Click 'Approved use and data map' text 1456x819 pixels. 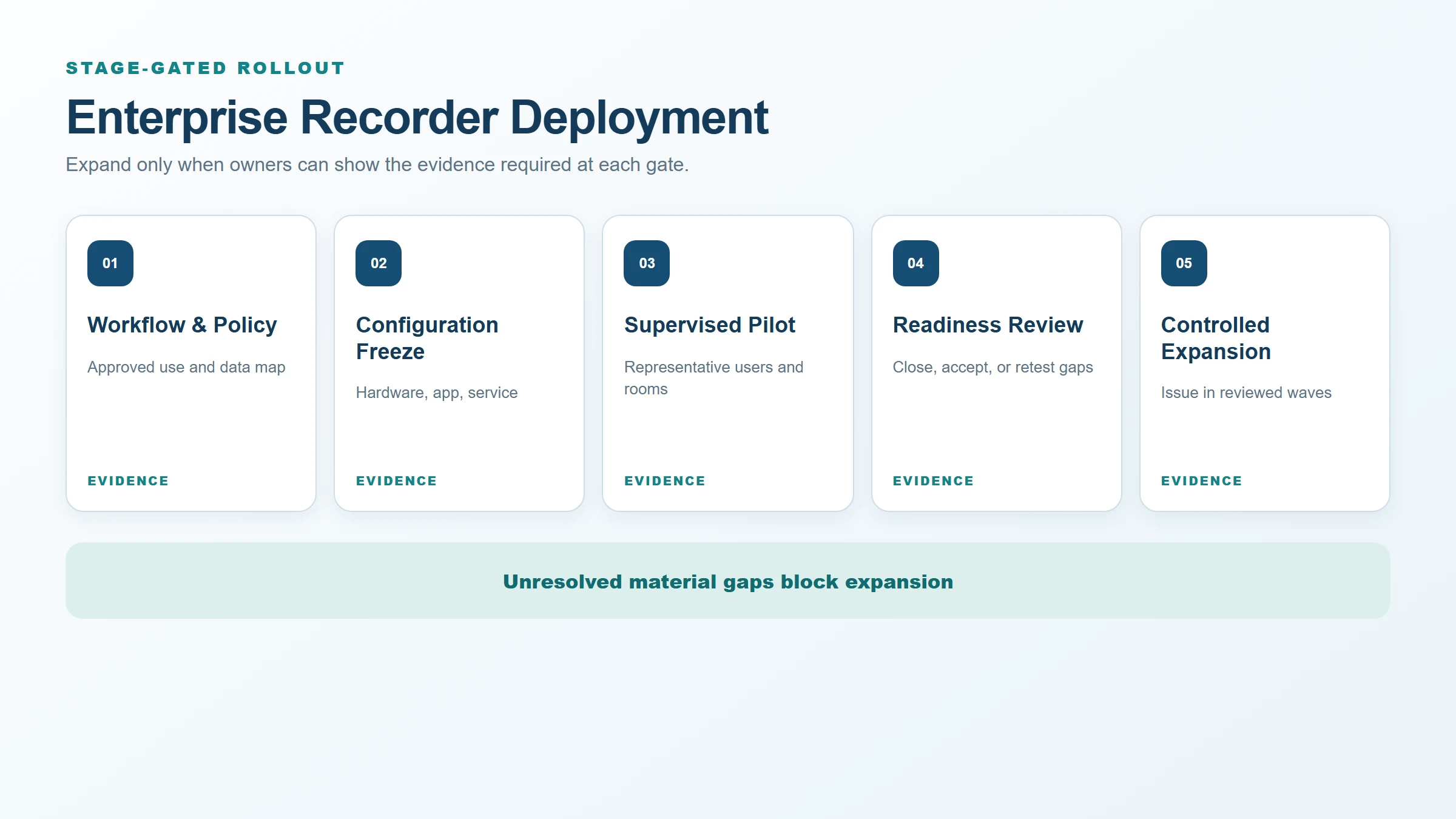tap(186, 368)
